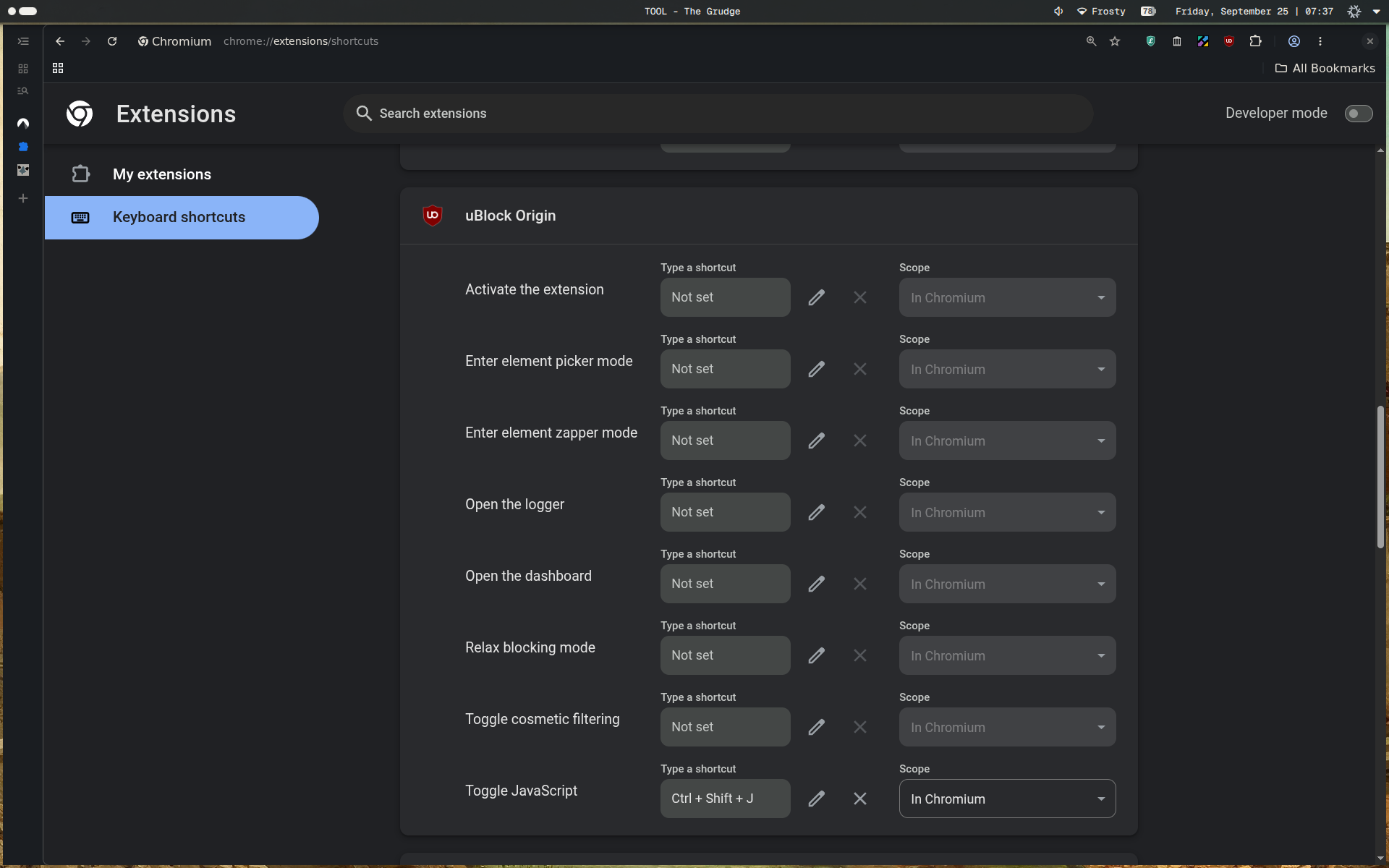Clear the Ctrl + Shift + J shortcut
Viewport: 1389px width, 868px height.
click(859, 799)
